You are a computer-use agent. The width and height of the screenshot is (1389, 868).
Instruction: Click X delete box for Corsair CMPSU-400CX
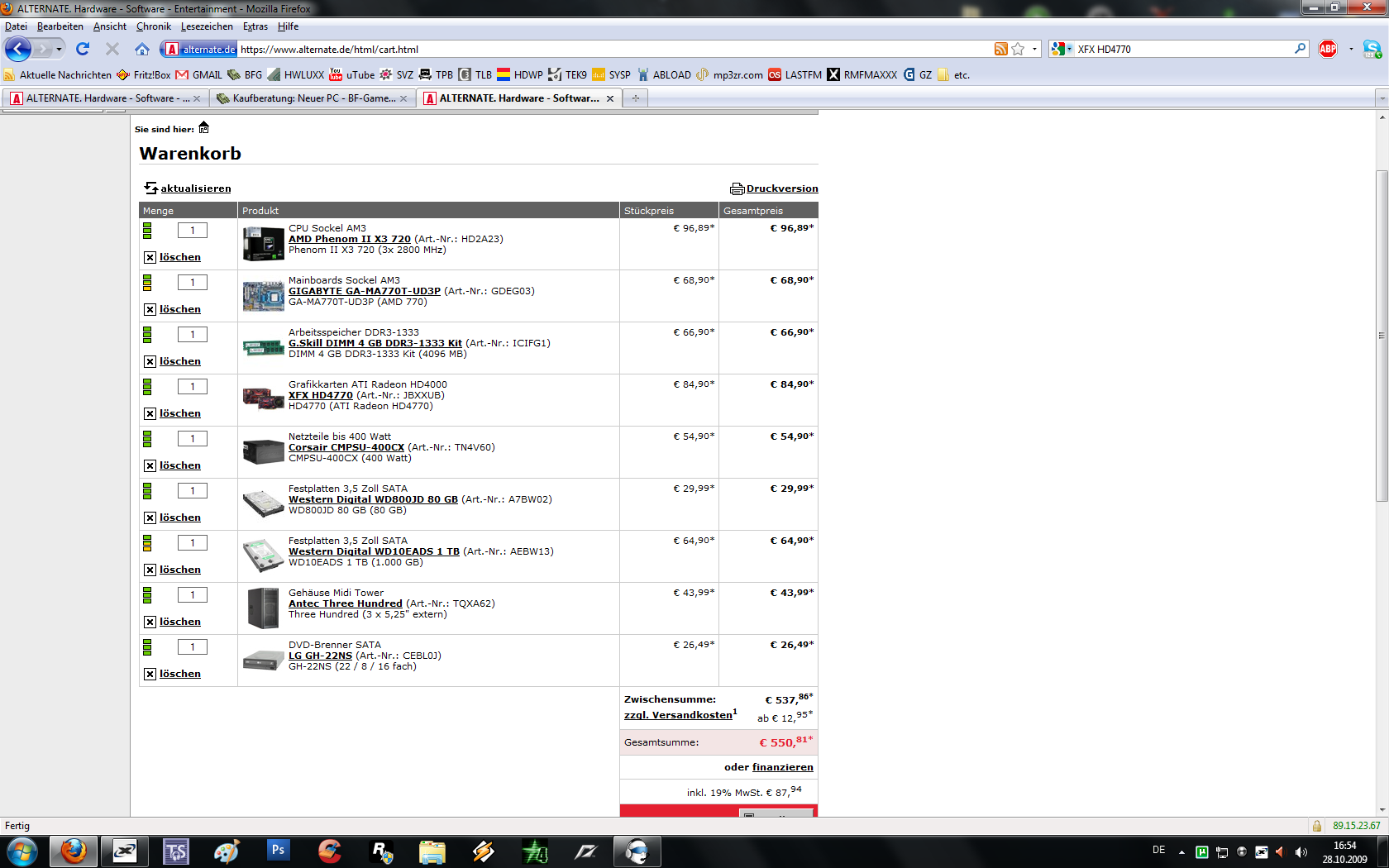coord(150,465)
